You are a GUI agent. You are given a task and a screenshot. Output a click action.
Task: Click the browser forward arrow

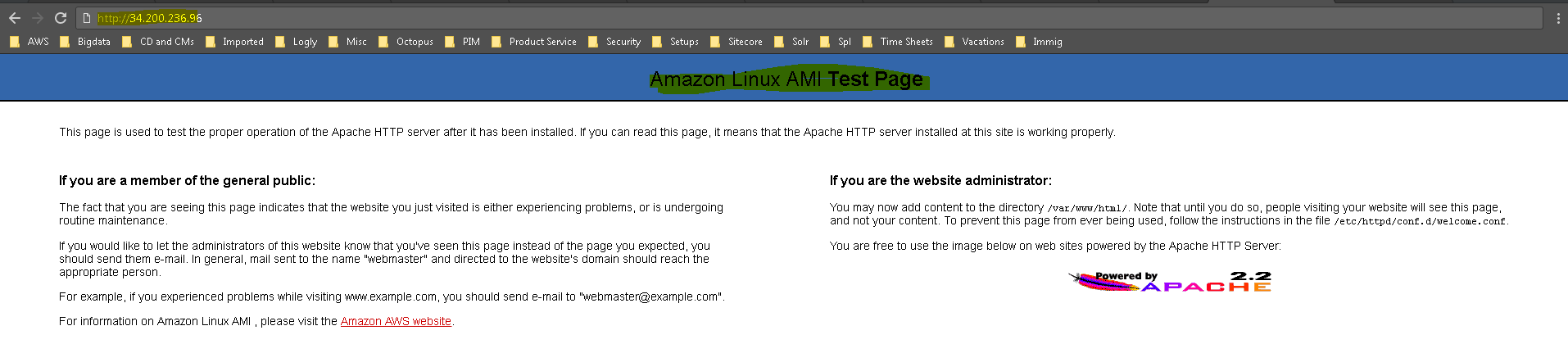(37, 18)
